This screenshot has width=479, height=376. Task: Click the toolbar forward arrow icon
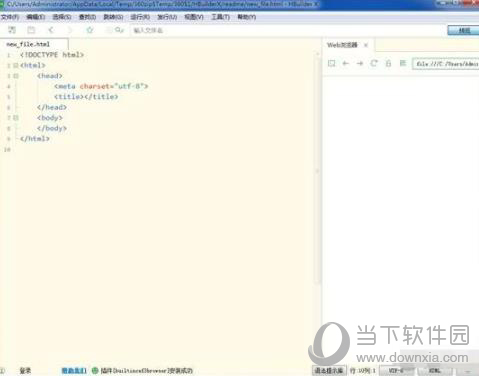click(x=70, y=30)
